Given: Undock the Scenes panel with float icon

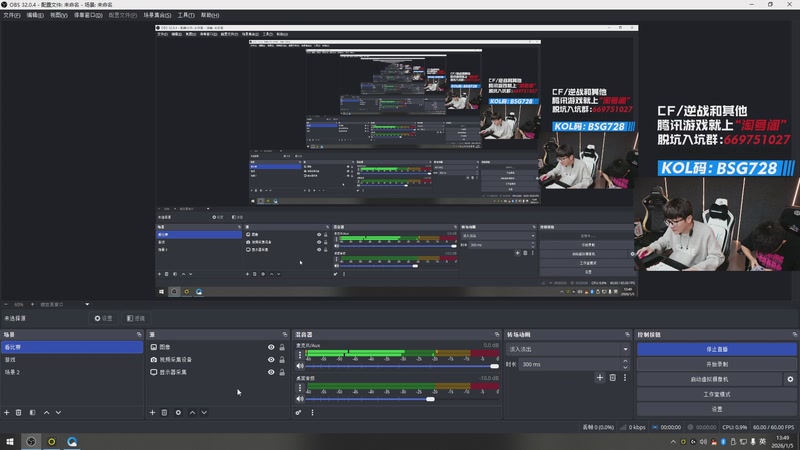Looking at the screenshot, I should (139, 335).
